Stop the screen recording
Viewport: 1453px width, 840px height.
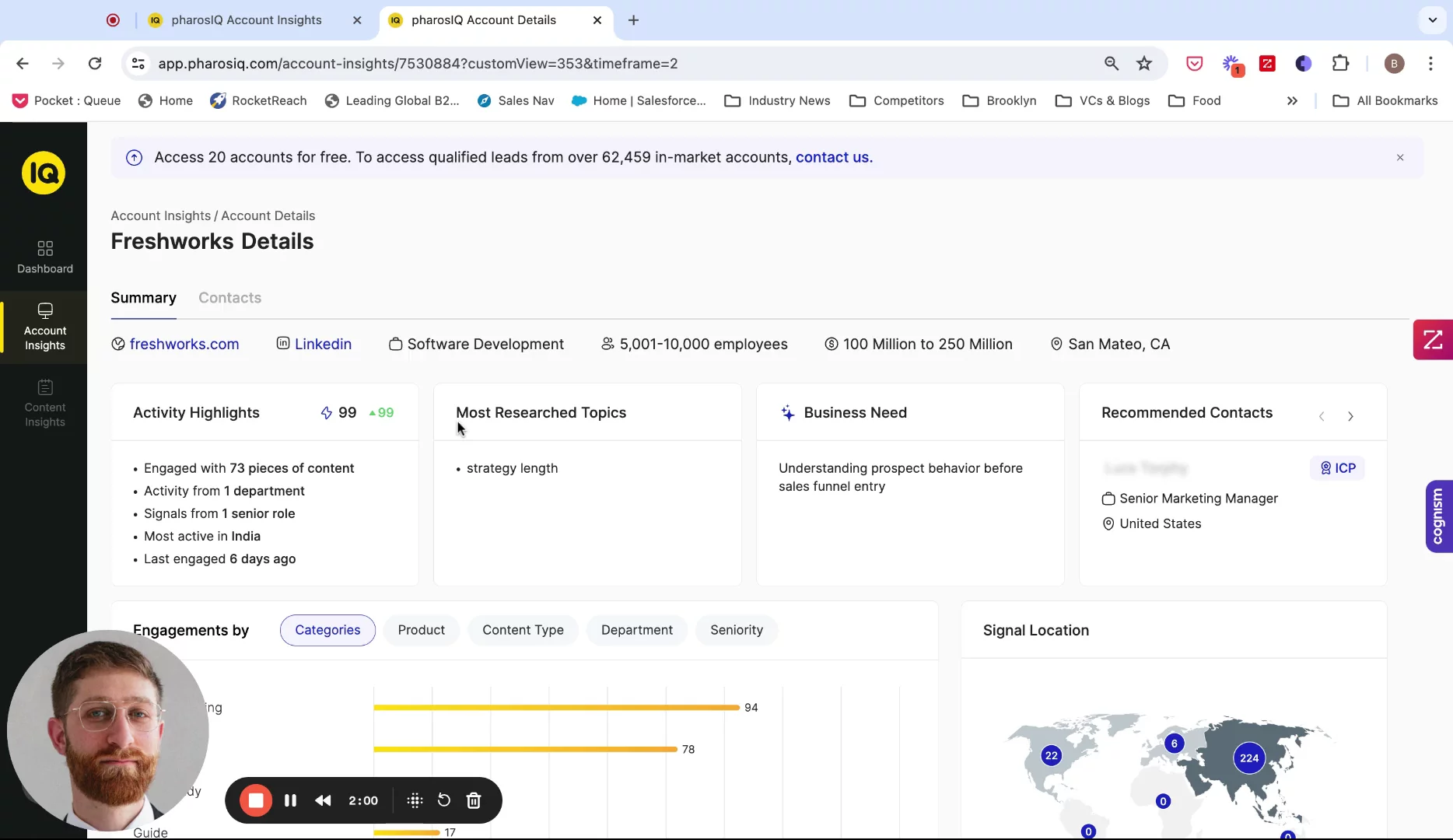256,800
